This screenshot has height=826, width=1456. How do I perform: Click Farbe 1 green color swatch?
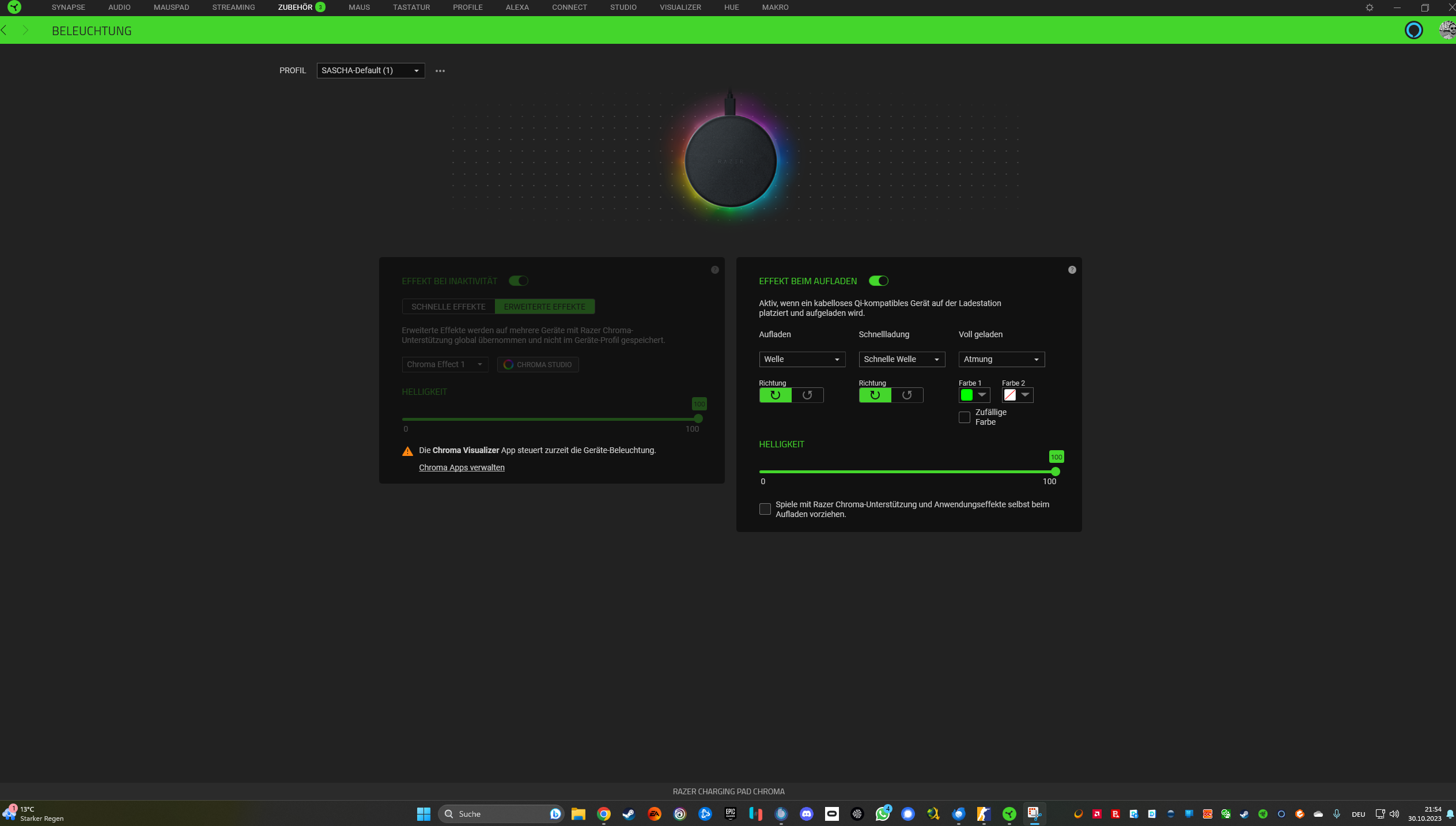tap(967, 395)
